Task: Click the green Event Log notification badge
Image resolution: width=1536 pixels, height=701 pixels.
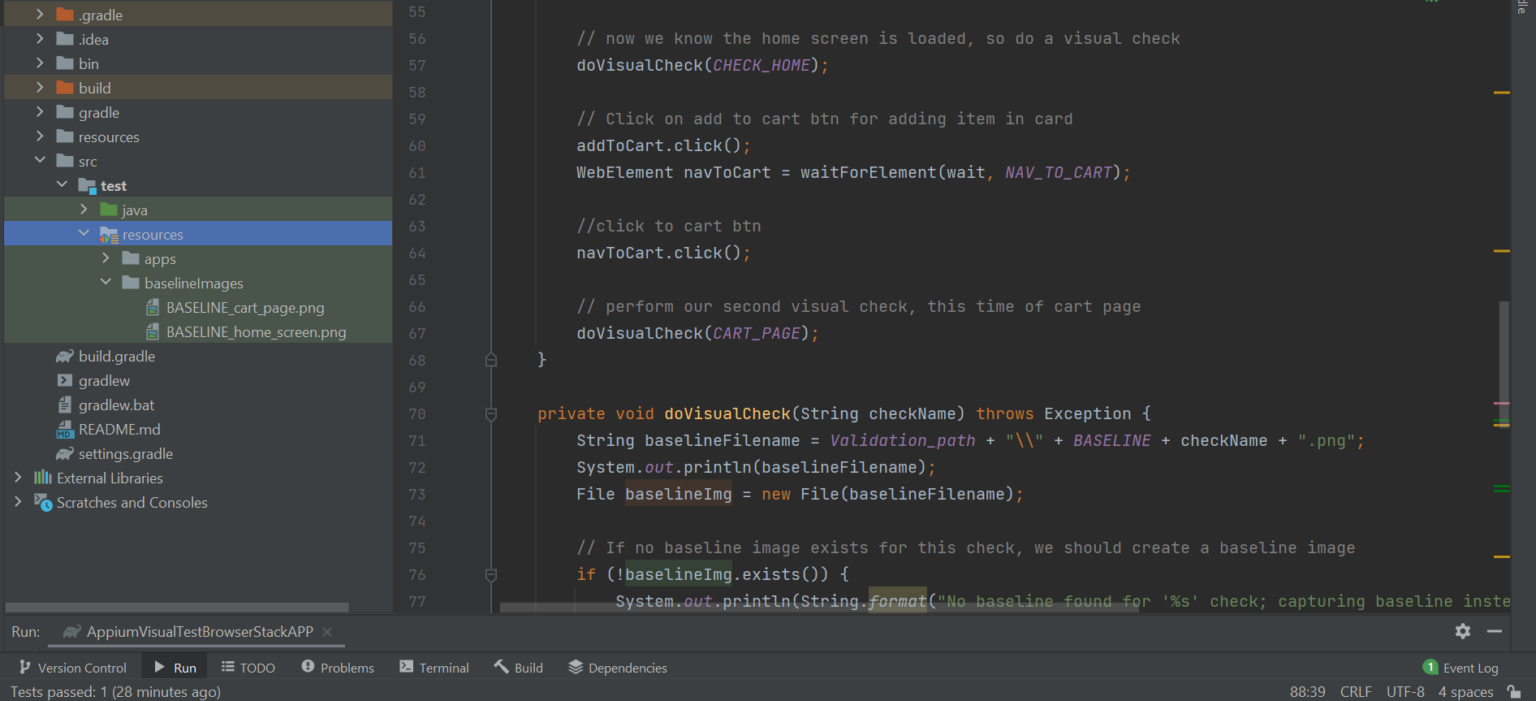Action: click(x=1429, y=667)
